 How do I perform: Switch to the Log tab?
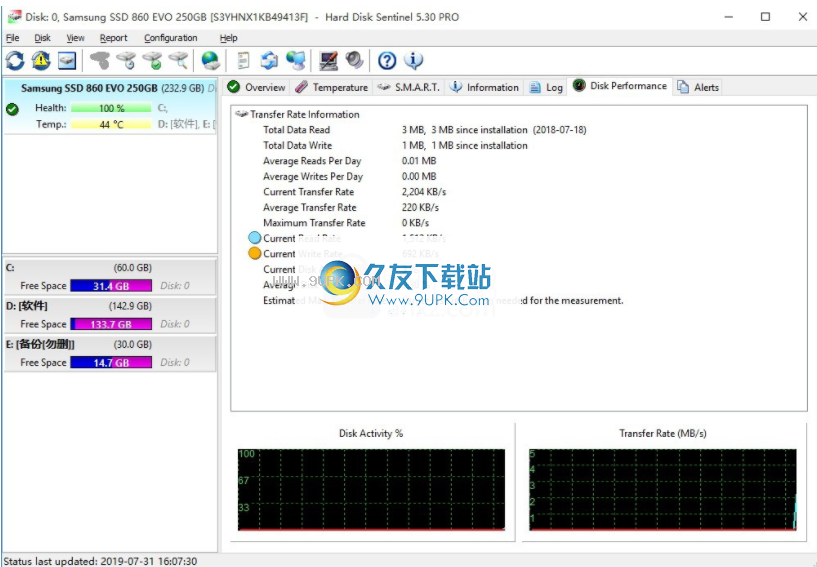[x=546, y=87]
